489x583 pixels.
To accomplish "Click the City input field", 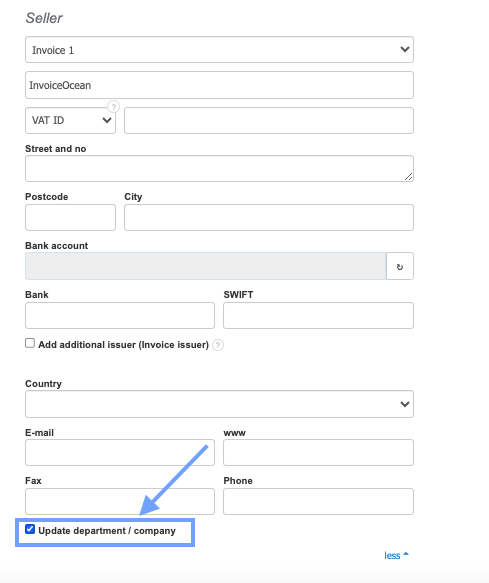I will click(x=269, y=218).
